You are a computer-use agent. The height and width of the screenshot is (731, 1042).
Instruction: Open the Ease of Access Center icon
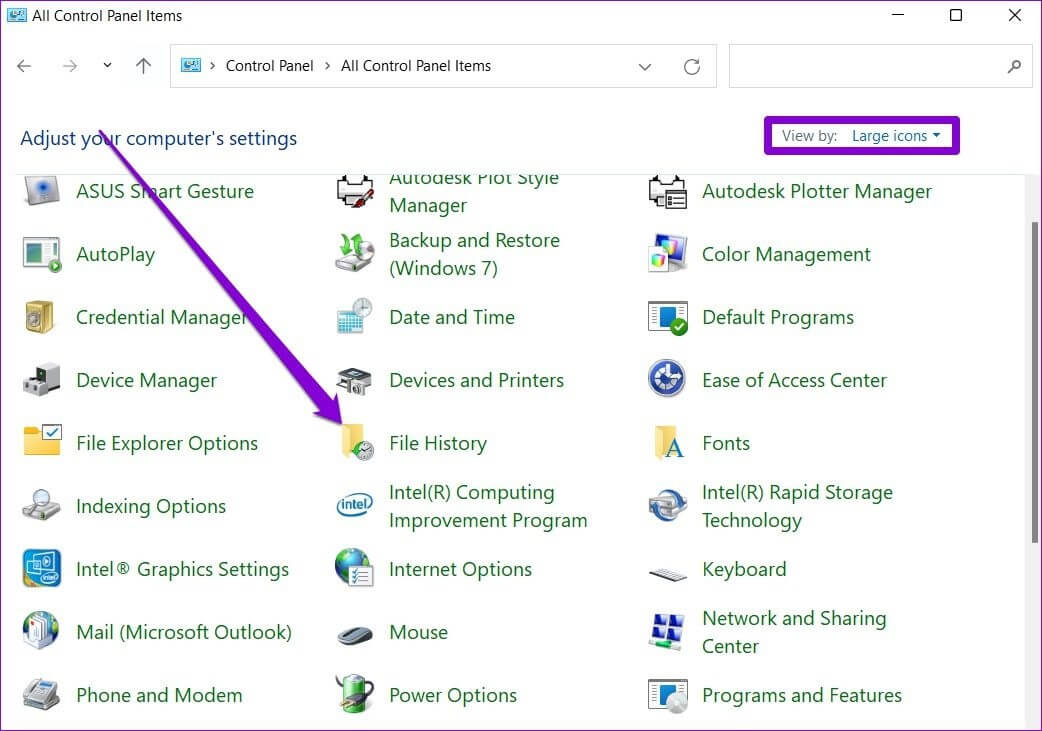pyautogui.click(x=667, y=378)
